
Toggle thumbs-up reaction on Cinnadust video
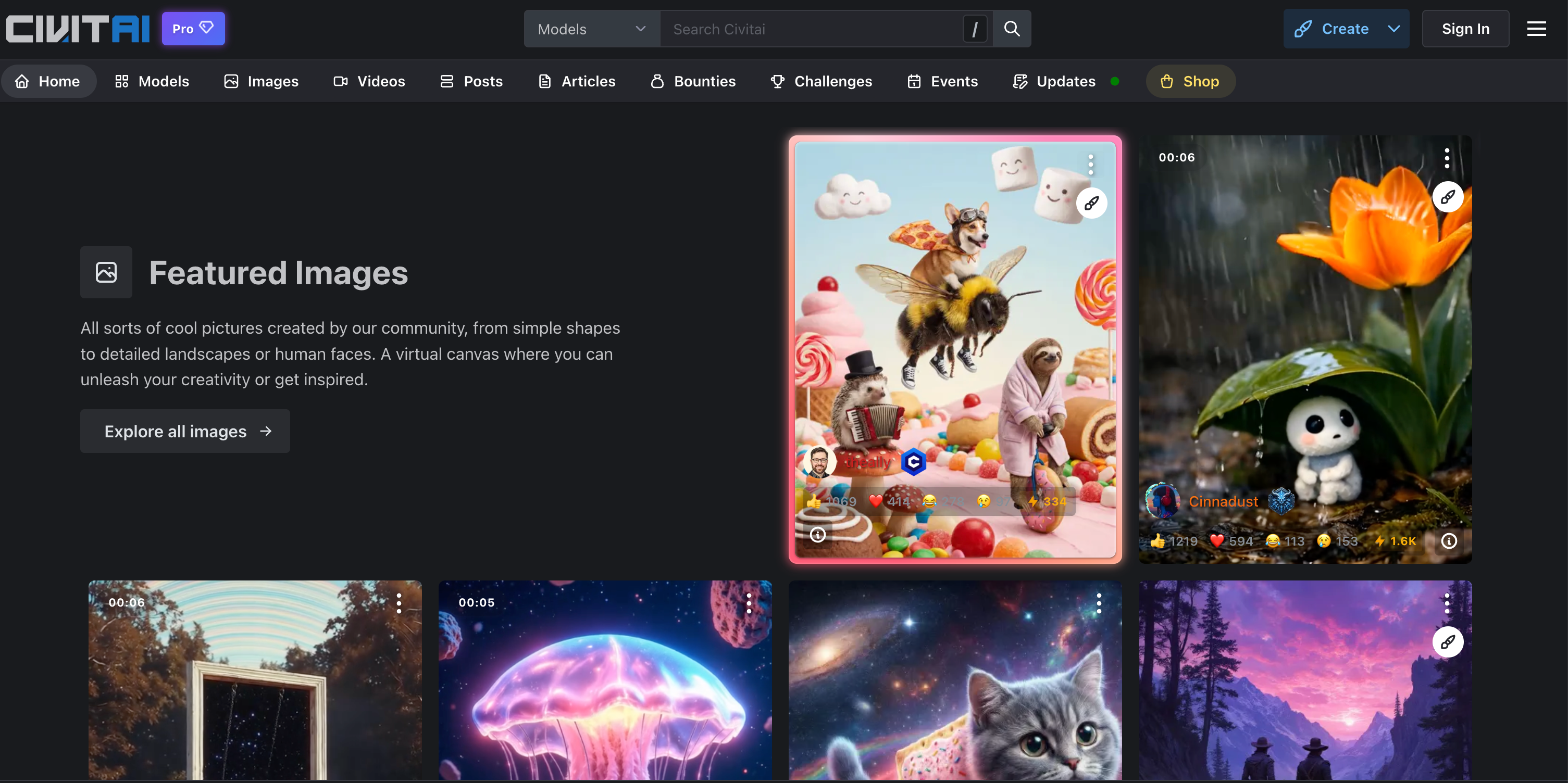(1173, 540)
